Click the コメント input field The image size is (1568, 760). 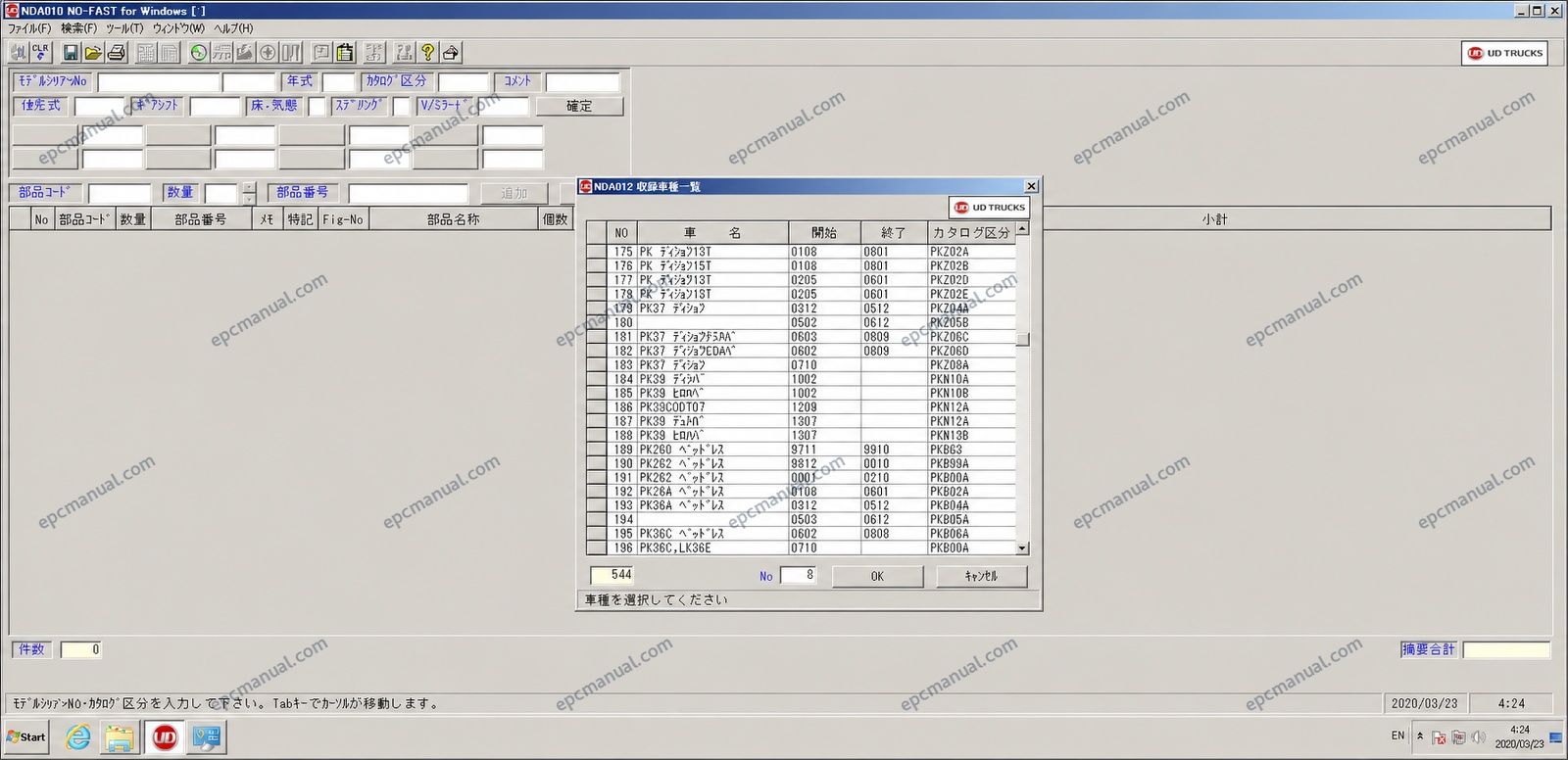[x=582, y=81]
